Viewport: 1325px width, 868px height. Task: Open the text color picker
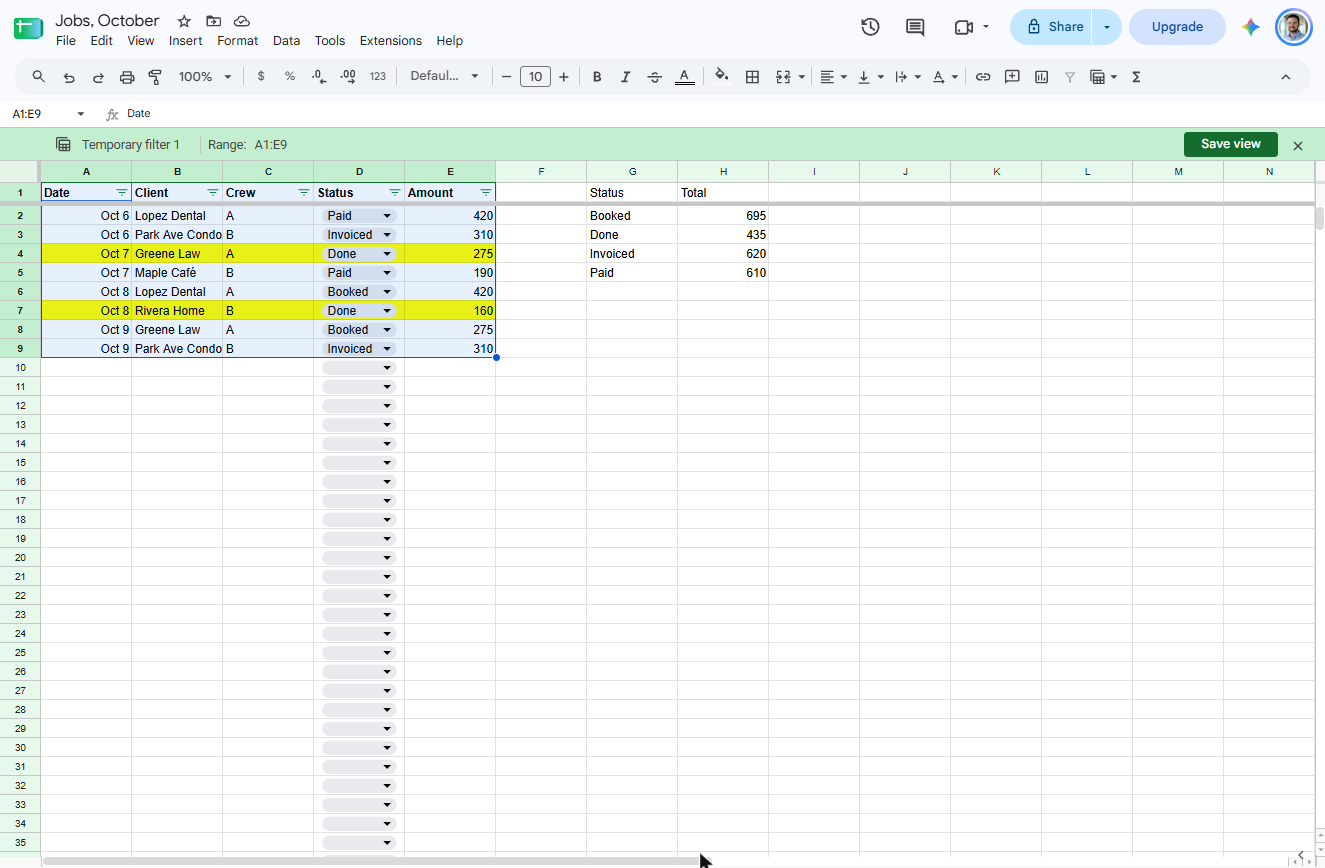[x=684, y=77]
